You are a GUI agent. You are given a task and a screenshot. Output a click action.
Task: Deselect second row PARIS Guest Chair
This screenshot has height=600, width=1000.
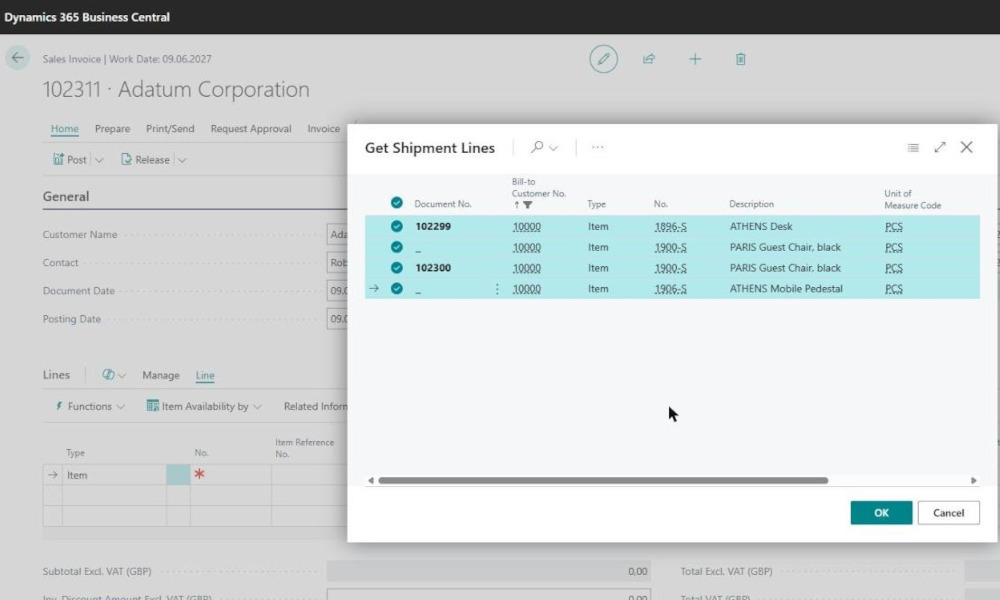397,247
